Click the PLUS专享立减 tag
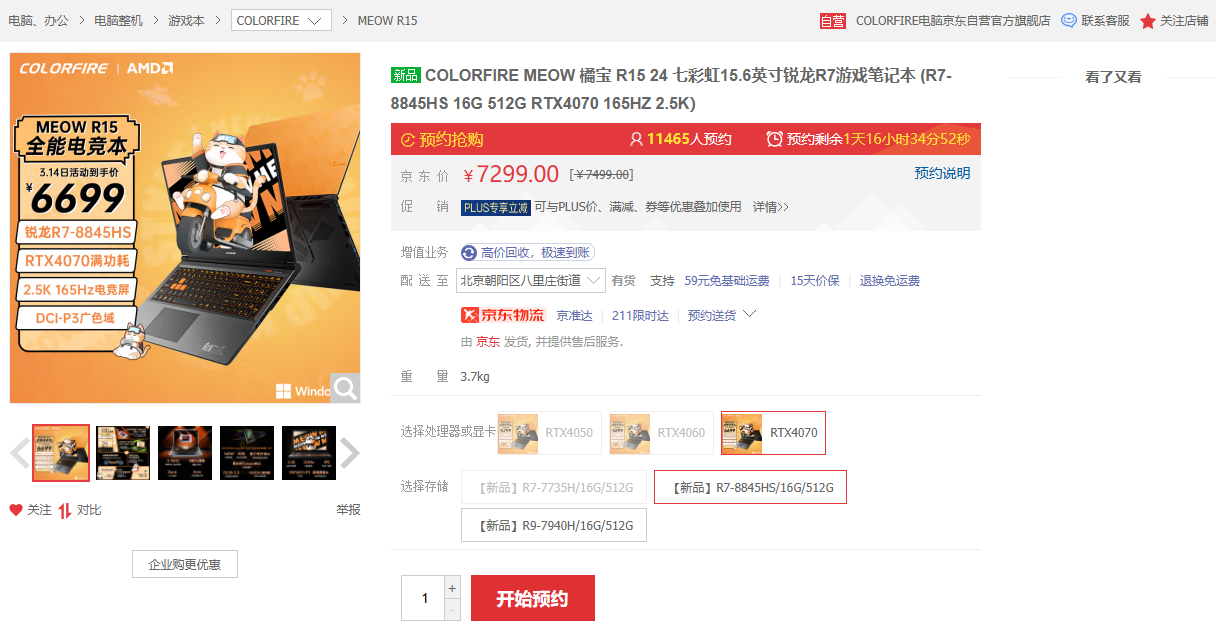Image resolution: width=1216 pixels, height=637 pixels. (495, 207)
